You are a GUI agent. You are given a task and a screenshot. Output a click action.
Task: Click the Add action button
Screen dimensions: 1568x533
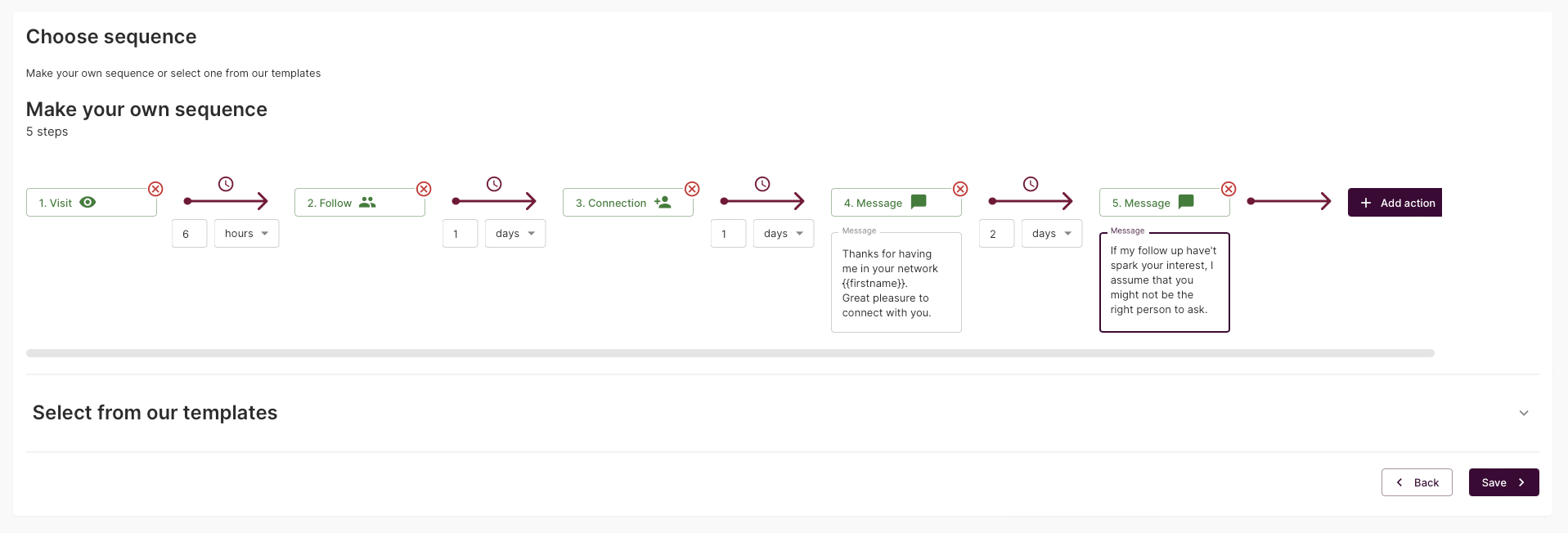(x=1395, y=203)
